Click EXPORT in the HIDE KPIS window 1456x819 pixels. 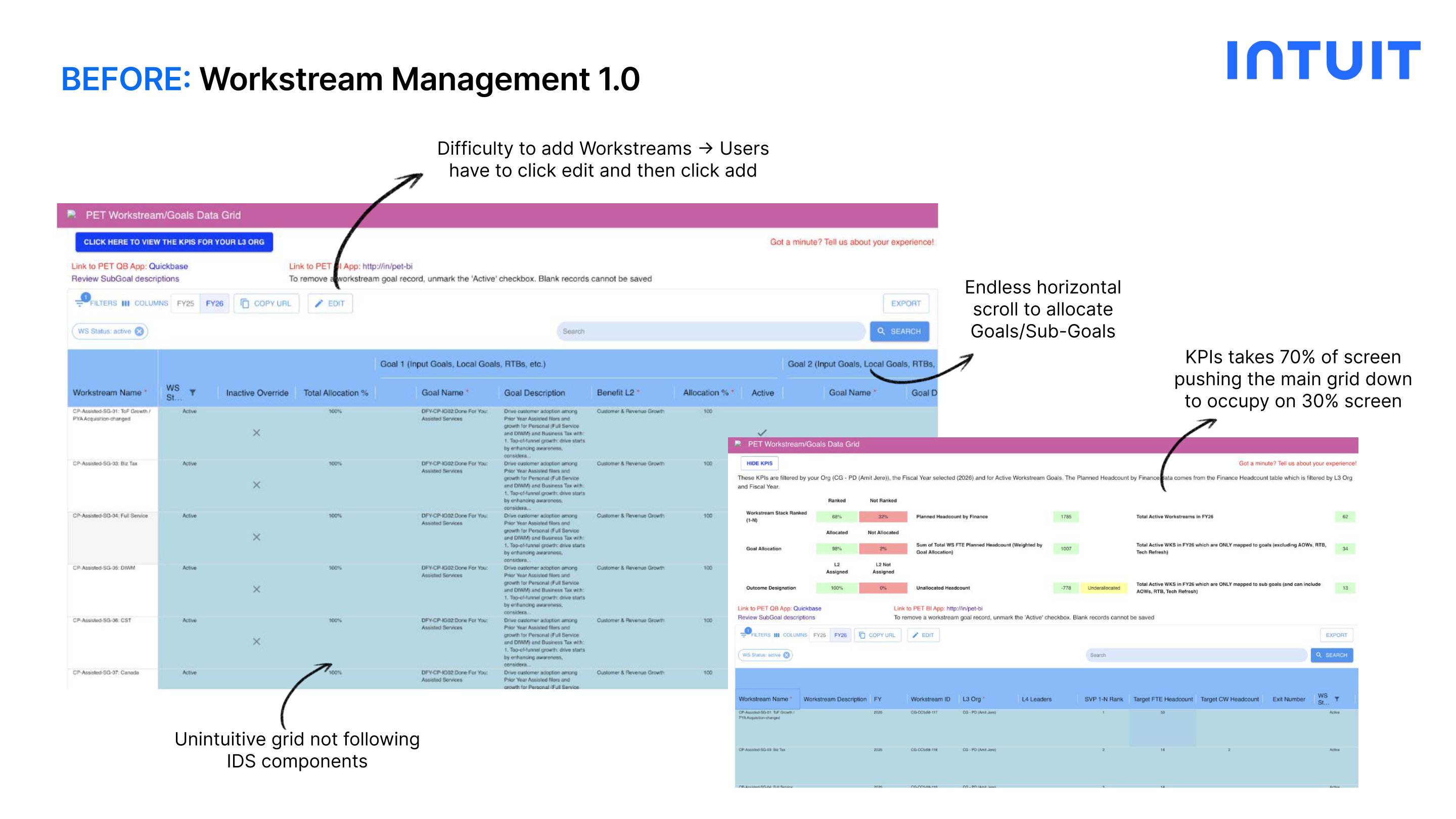[x=1336, y=635]
